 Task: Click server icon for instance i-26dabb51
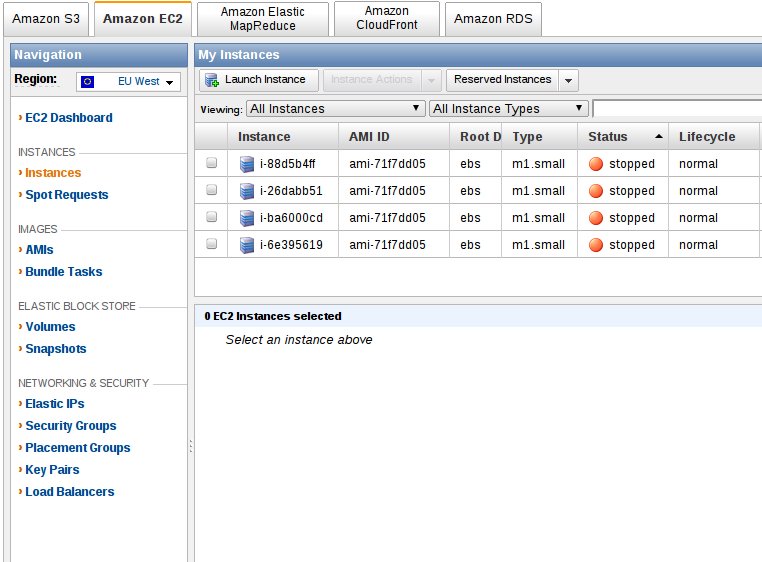pyautogui.click(x=247, y=191)
